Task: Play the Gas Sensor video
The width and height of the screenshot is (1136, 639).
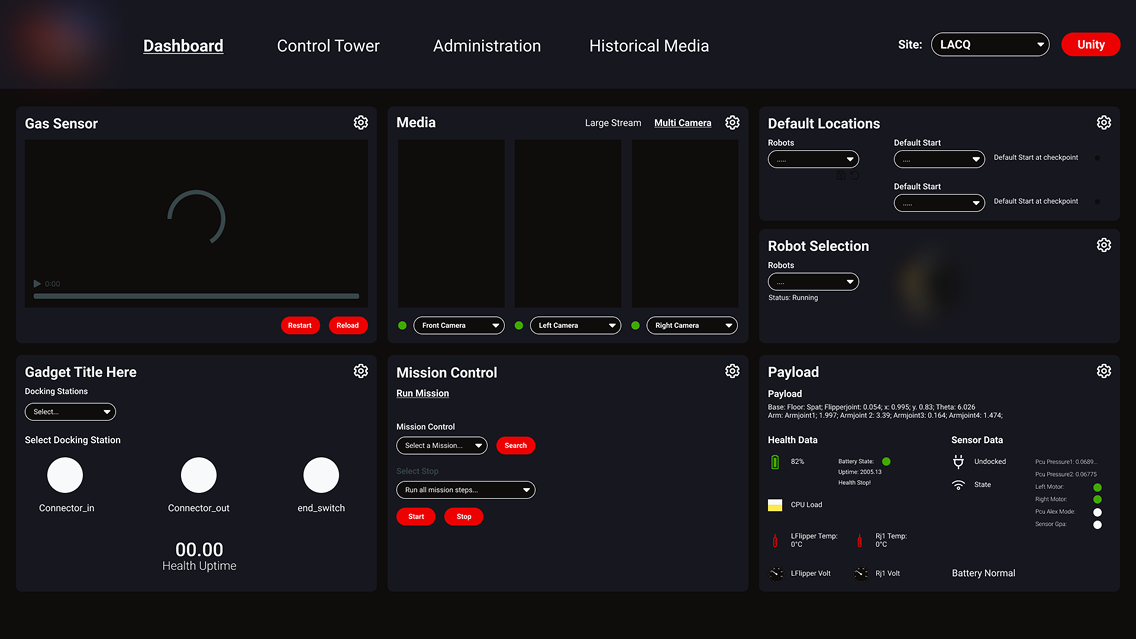Action: [x=37, y=283]
